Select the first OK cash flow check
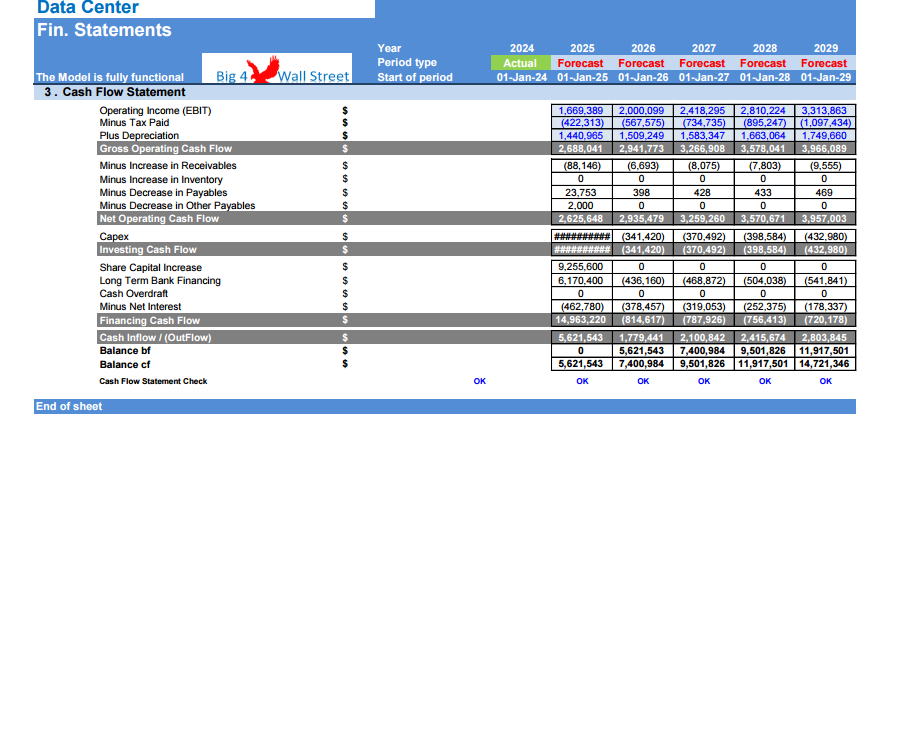The image size is (906, 737). click(479, 381)
